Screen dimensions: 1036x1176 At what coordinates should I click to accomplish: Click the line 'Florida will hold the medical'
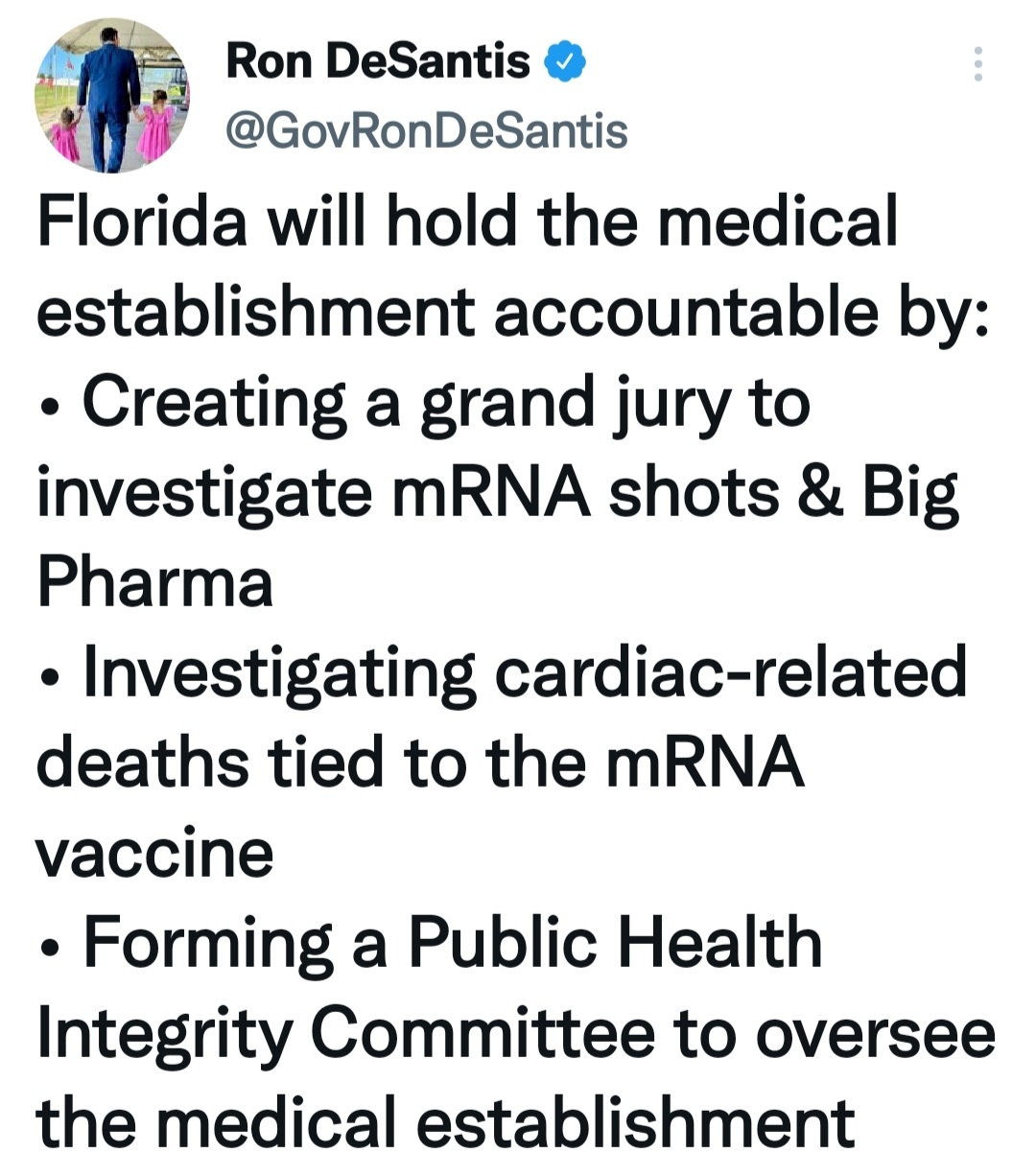[x=468, y=222]
